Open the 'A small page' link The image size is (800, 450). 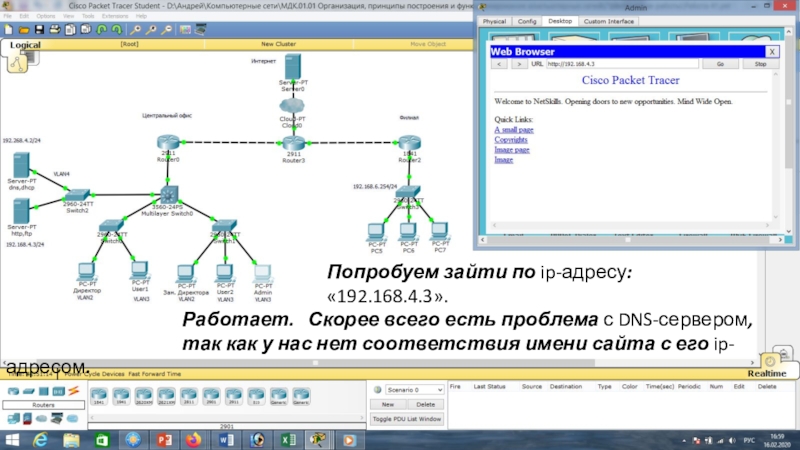pyautogui.click(x=513, y=130)
